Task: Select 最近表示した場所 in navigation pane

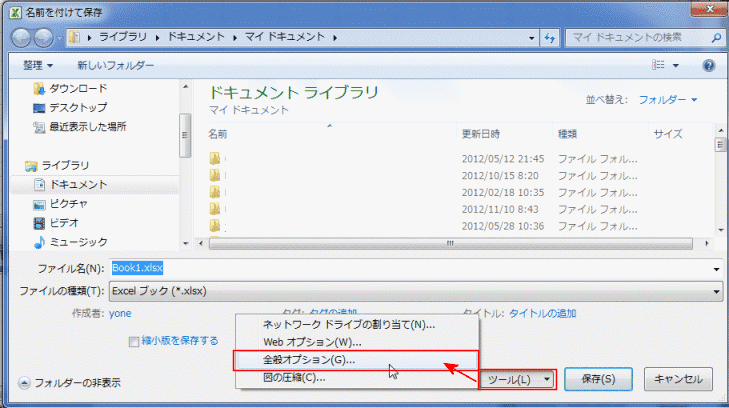Action: tap(80, 126)
